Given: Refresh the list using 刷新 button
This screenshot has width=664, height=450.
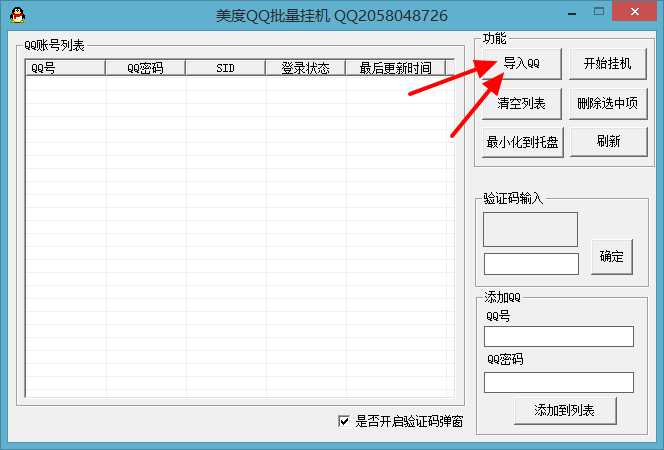Looking at the screenshot, I should coord(609,142).
